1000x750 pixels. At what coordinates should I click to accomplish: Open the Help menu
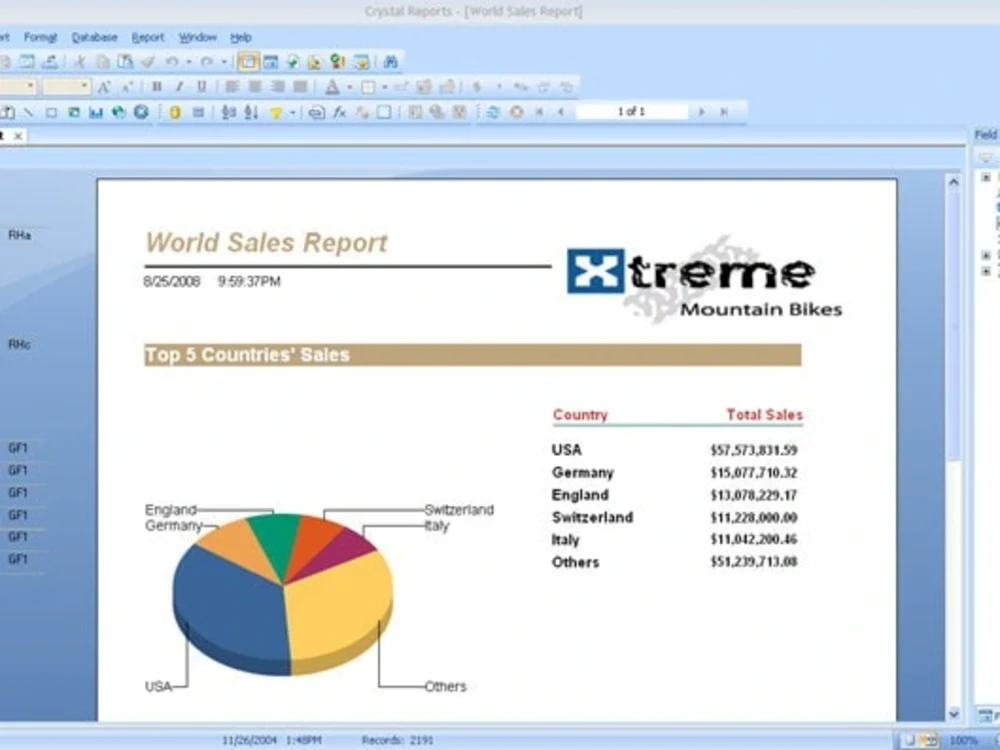[240, 37]
